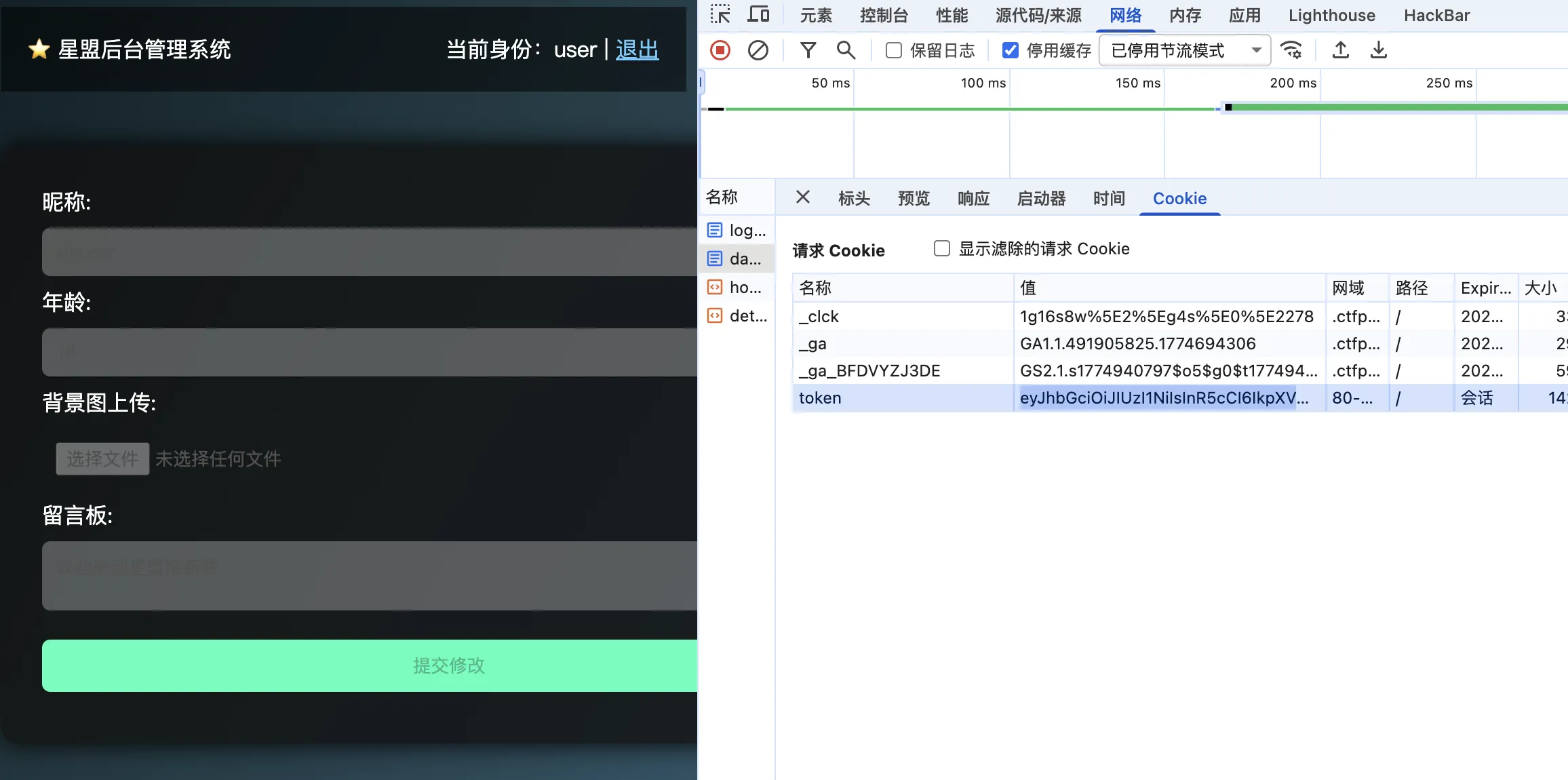Switch to the 控制台 tab
The width and height of the screenshot is (1568, 780).
point(884,16)
